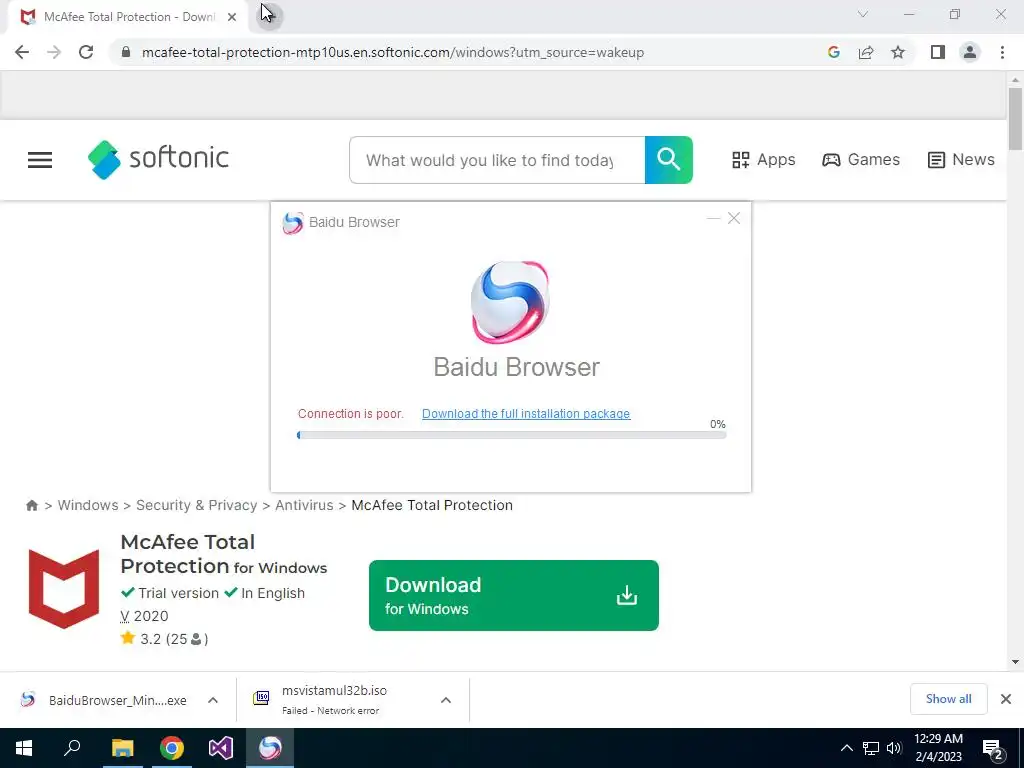
Task: Open Windows Start menu
Action: pyautogui.click(x=24, y=748)
